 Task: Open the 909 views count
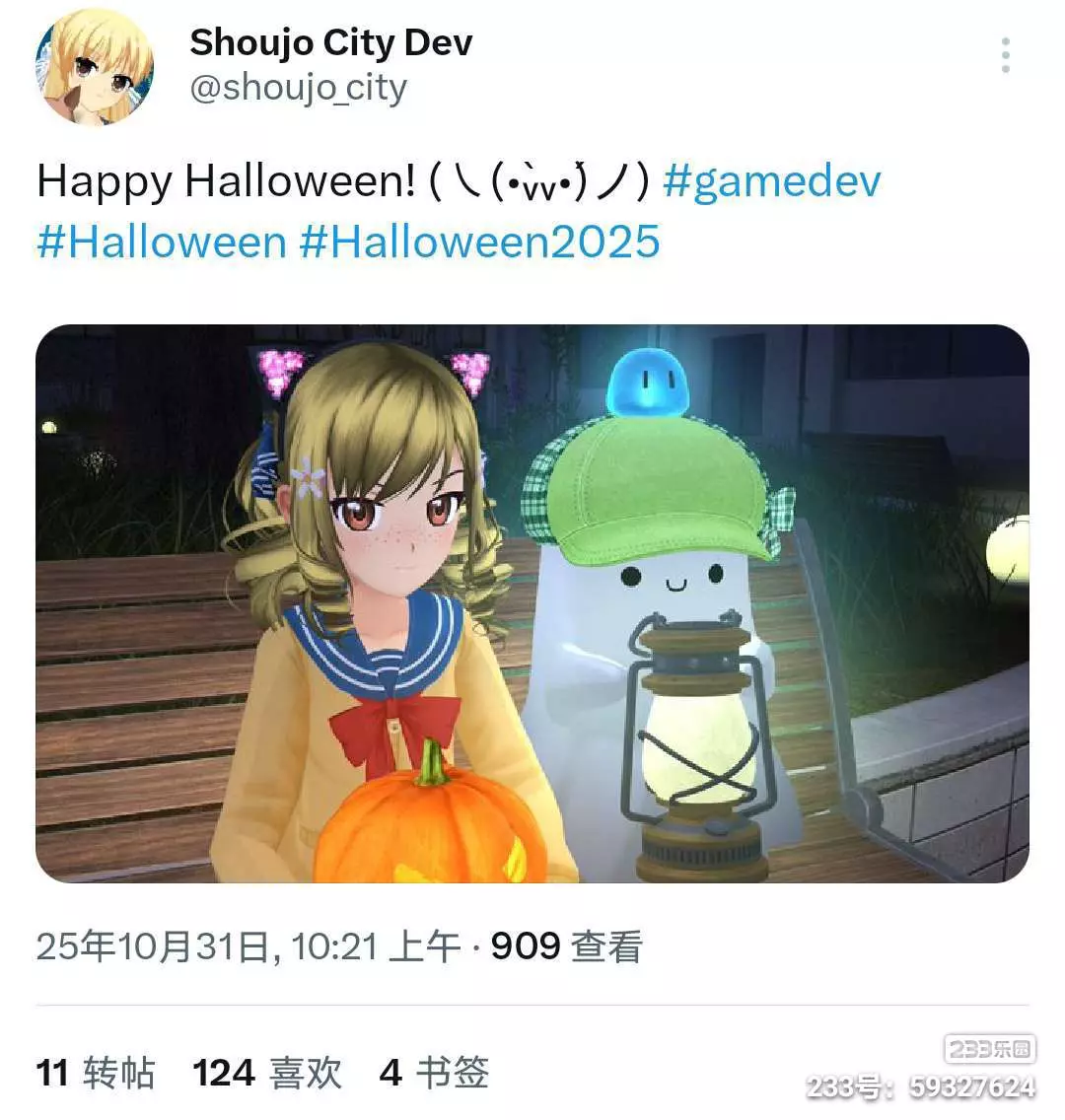point(566,946)
